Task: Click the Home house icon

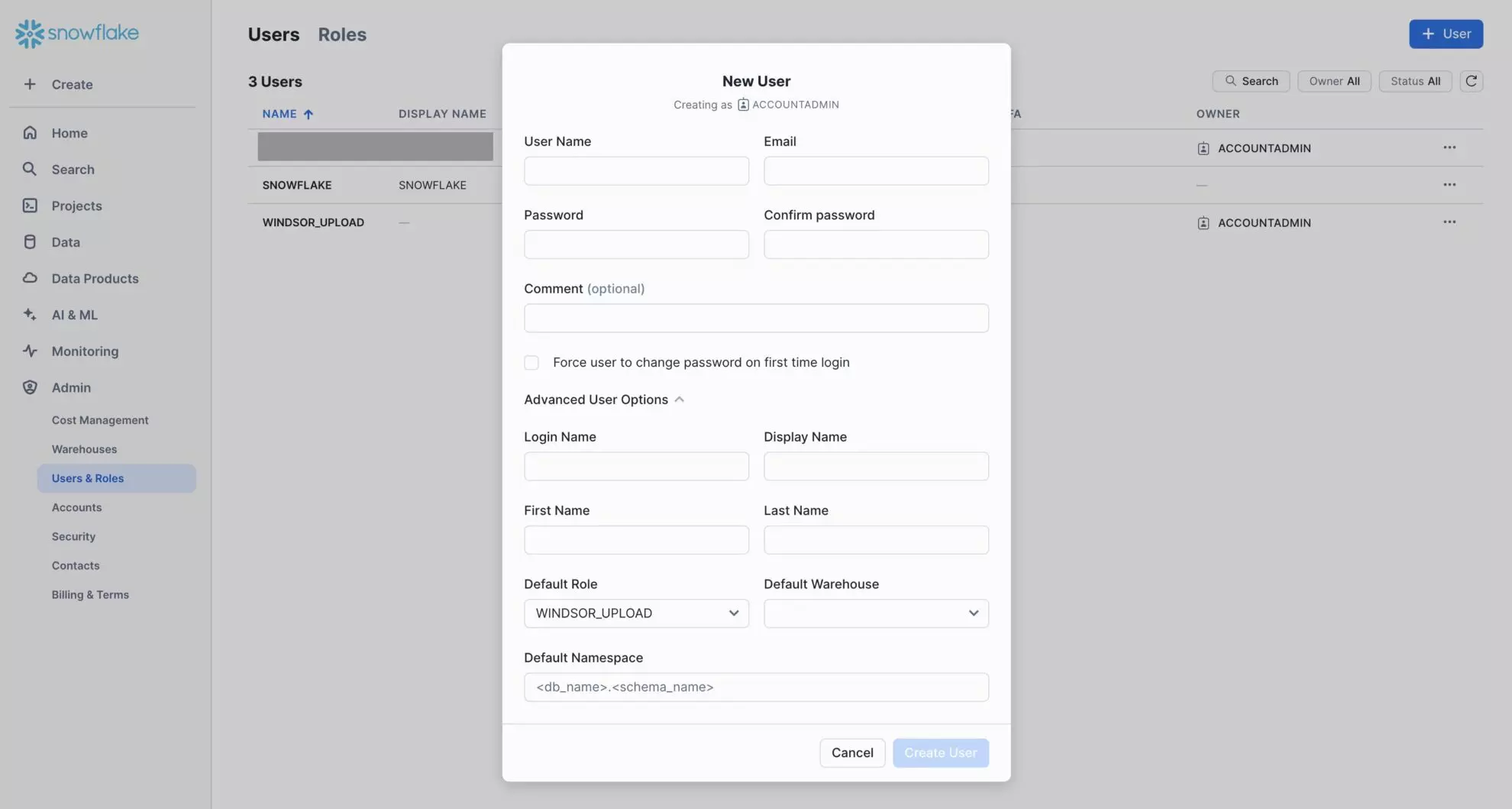Action: coord(30,132)
